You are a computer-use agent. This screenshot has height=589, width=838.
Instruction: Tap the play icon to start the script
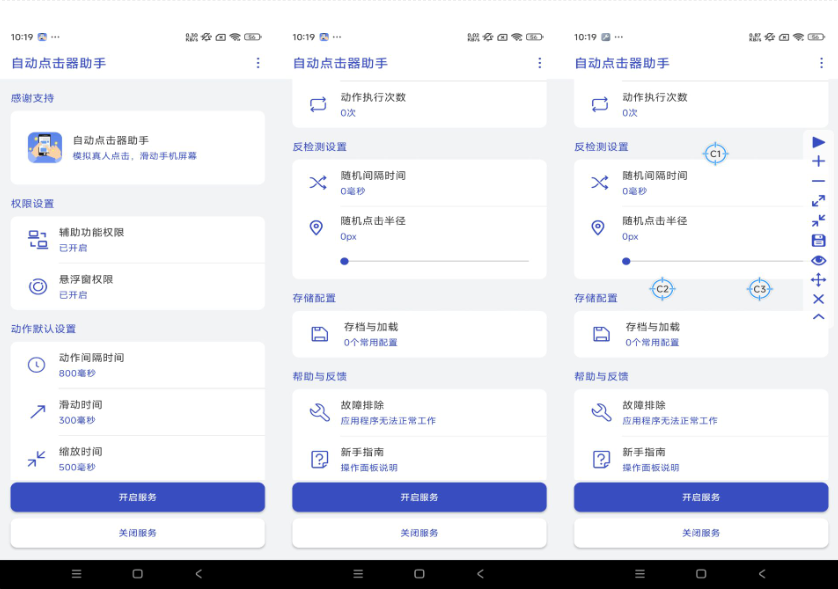pyautogui.click(x=820, y=143)
